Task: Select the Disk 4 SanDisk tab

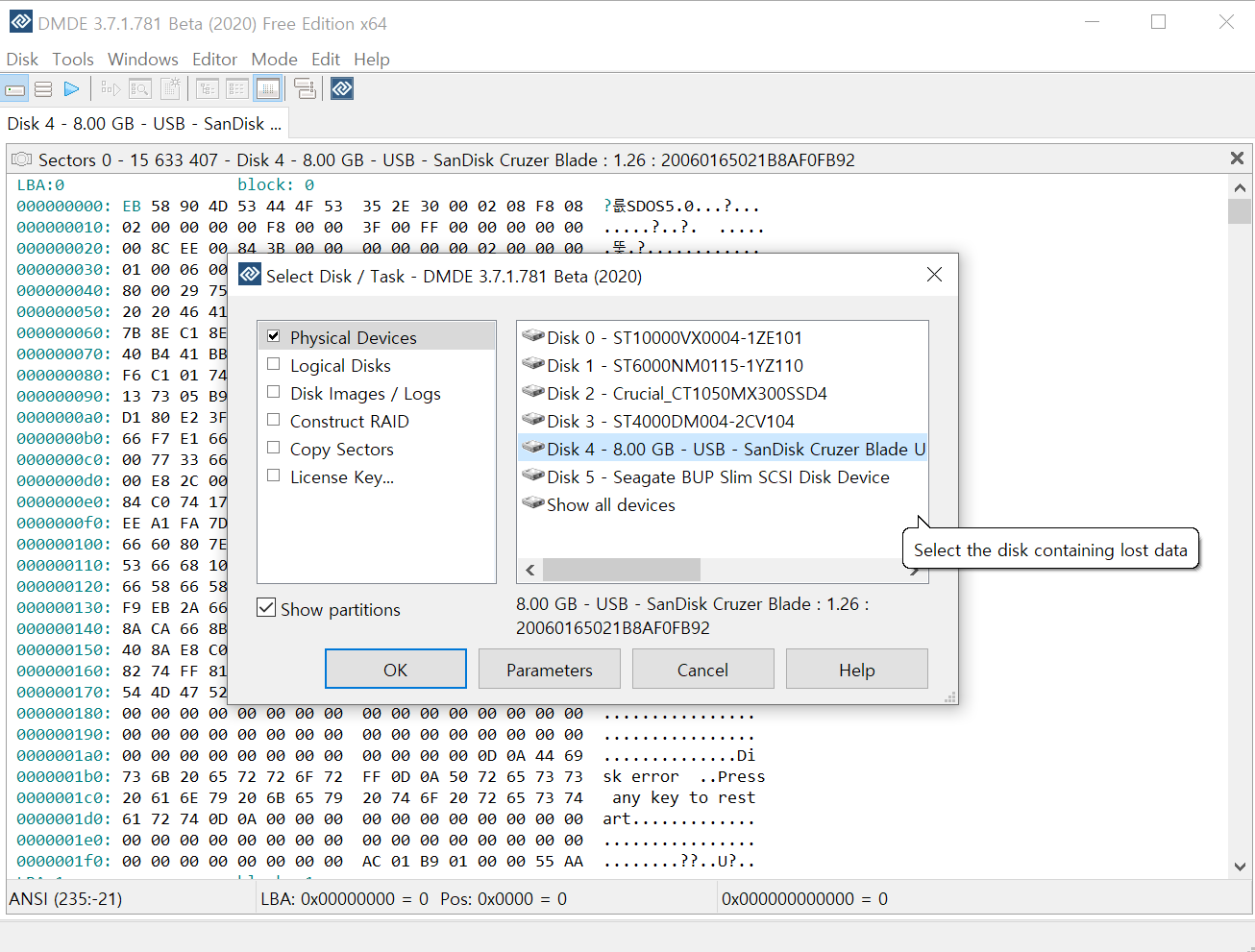Action: click(144, 124)
